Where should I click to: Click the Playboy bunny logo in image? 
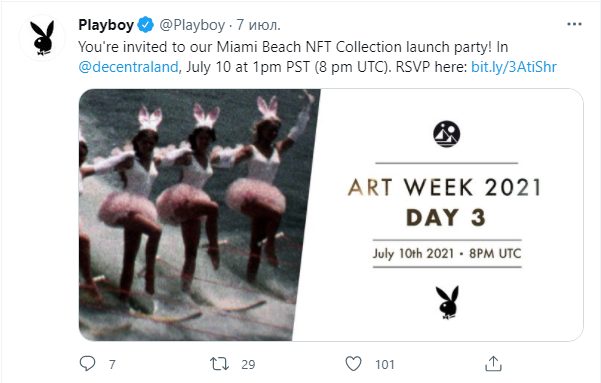click(x=447, y=302)
